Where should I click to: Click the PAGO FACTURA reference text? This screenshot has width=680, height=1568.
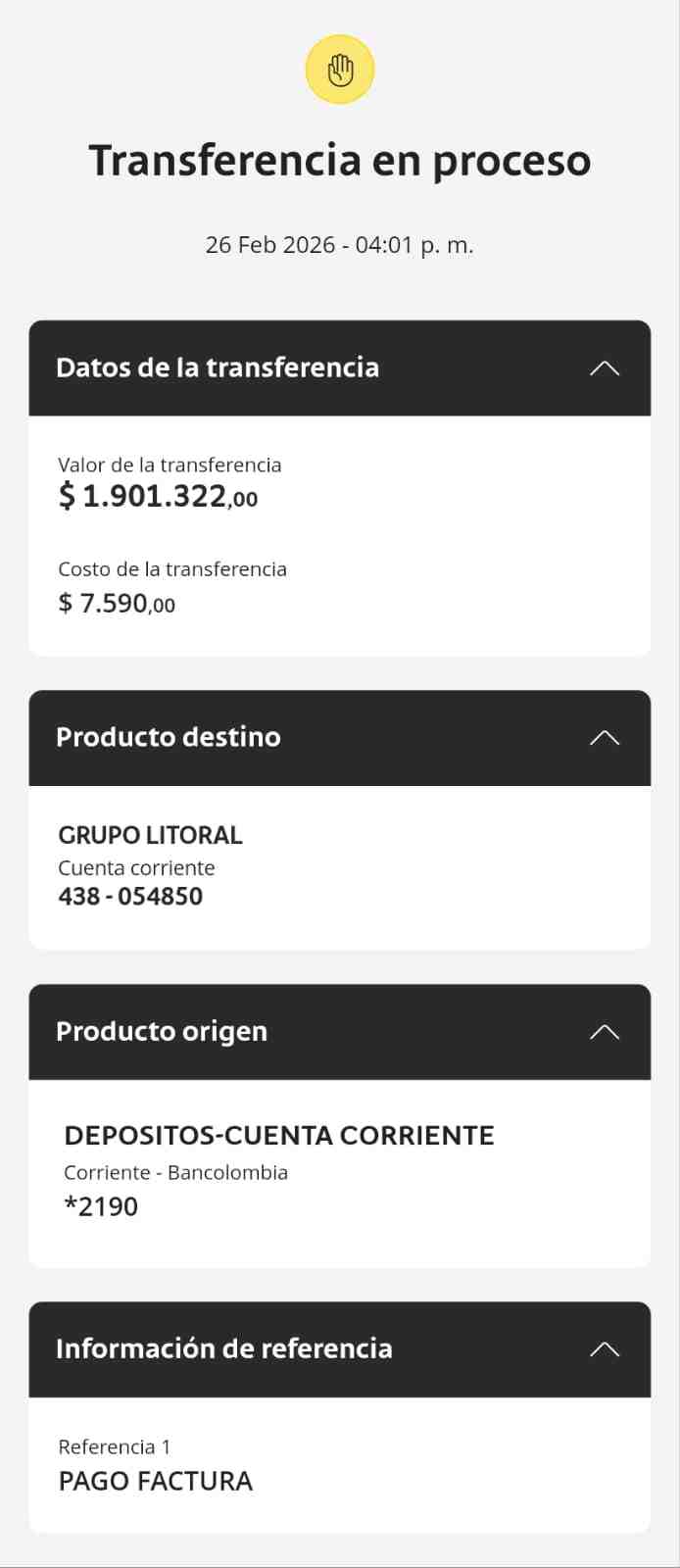point(156,1481)
